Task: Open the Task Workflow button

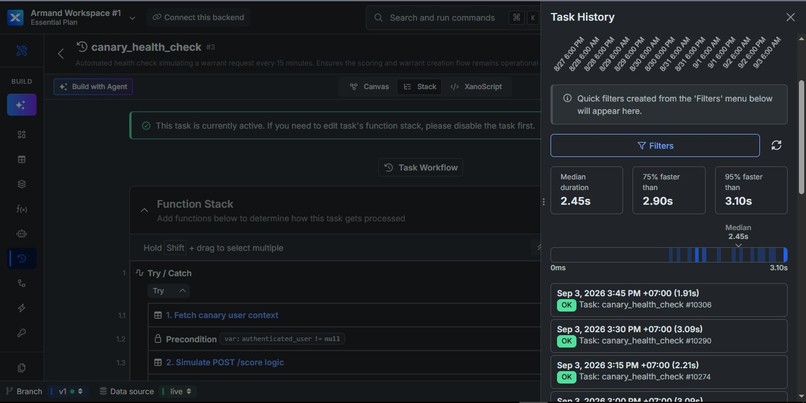Action: click(421, 168)
